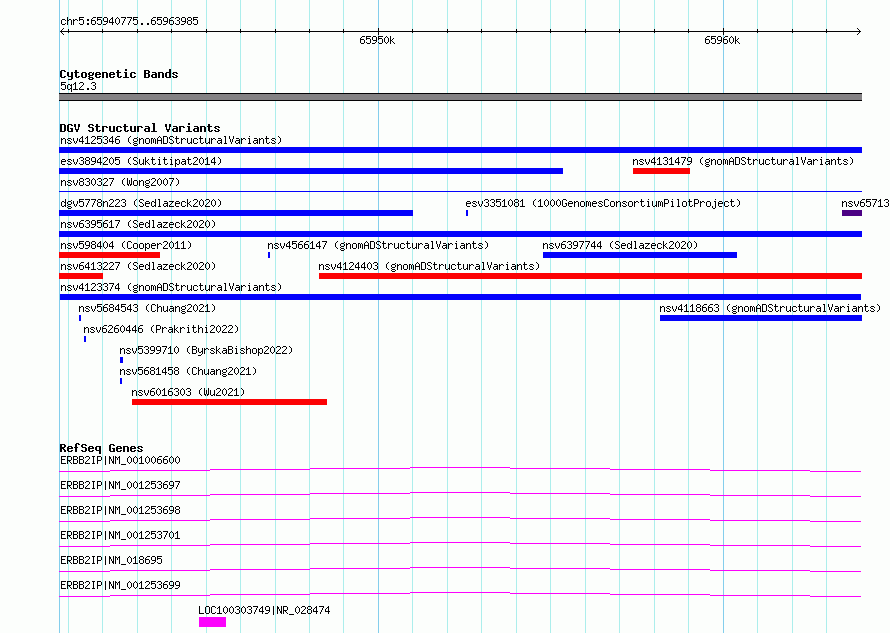Select ERBB2IP|NM_001253697 transcript label
890x633 pixels.
pyautogui.click(x=120, y=485)
